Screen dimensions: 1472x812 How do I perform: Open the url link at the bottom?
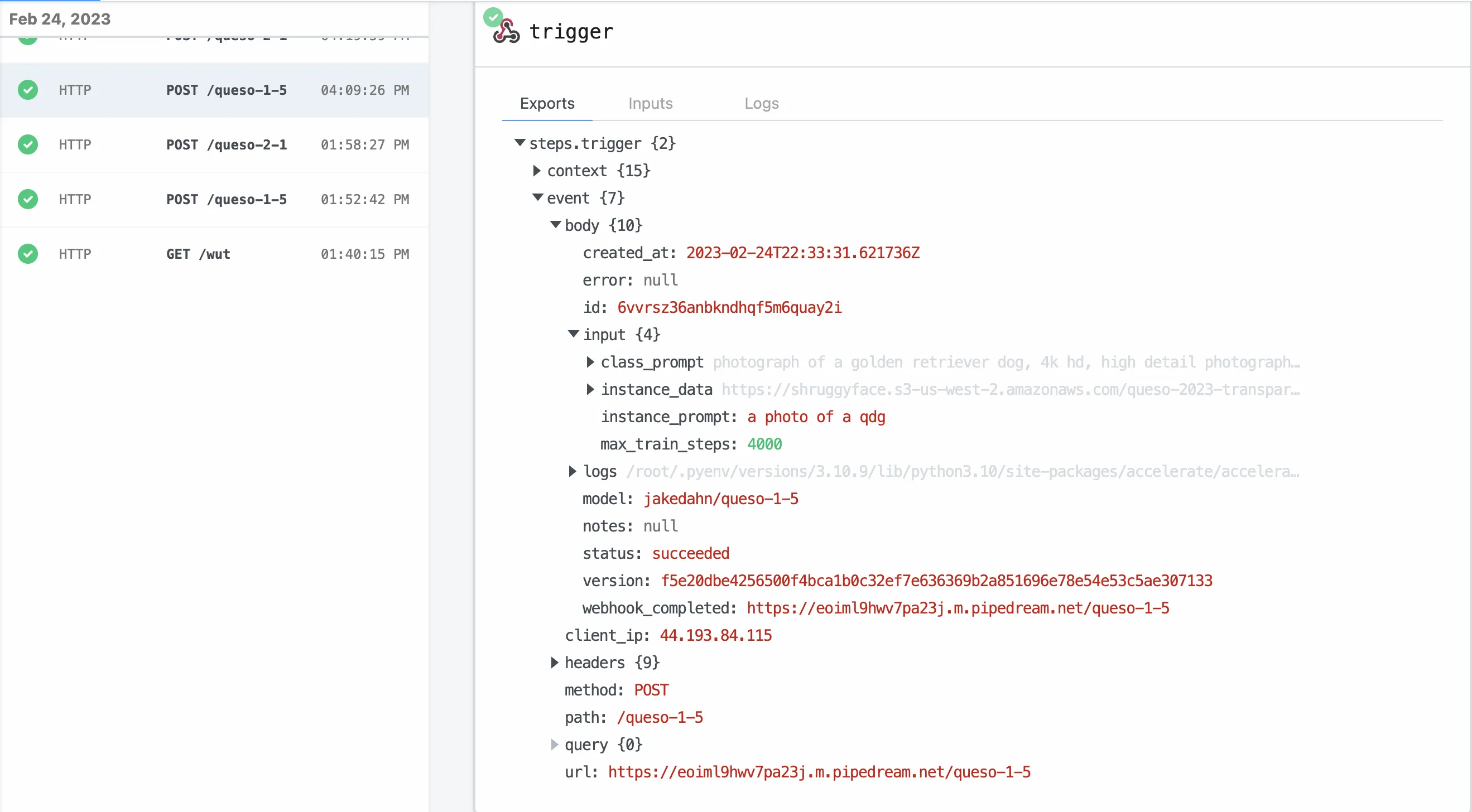820,772
